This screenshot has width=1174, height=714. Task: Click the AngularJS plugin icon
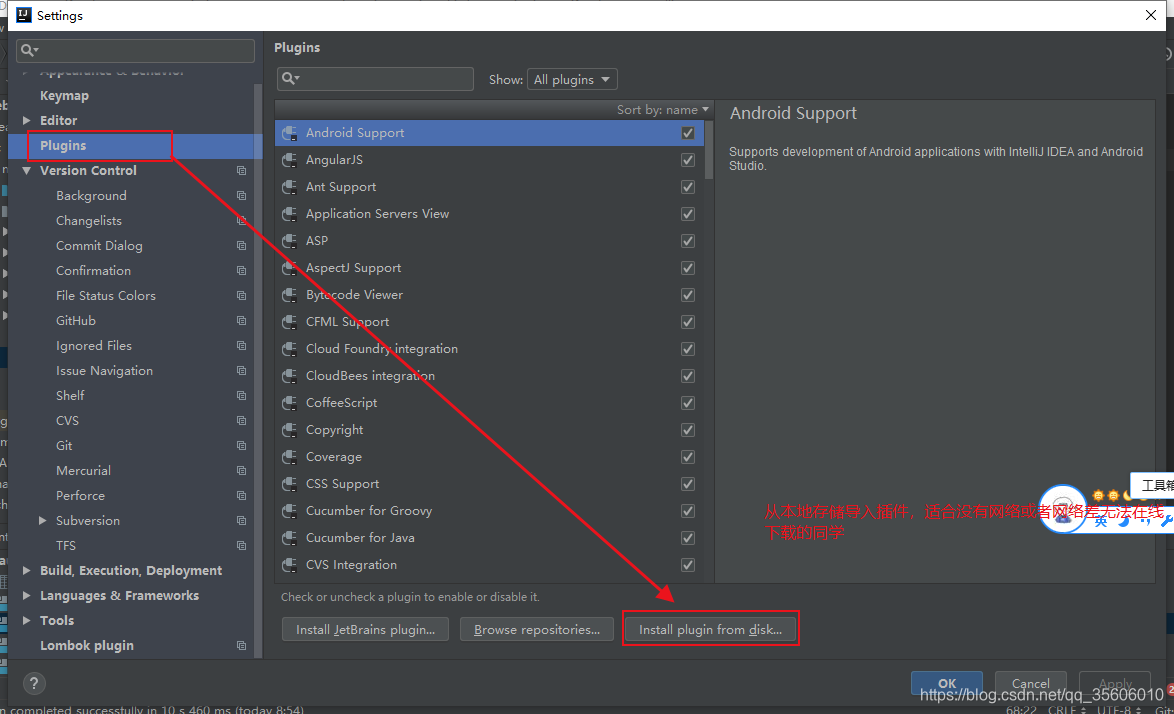pos(290,160)
